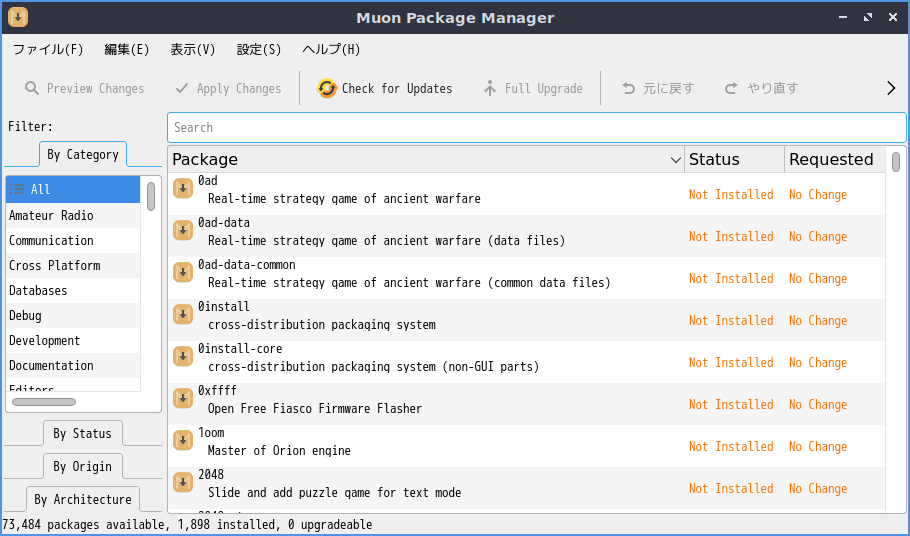Switch to the By Architecture filter tab
The width and height of the screenshot is (910, 536).
pyautogui.click(x=82, y=499)
